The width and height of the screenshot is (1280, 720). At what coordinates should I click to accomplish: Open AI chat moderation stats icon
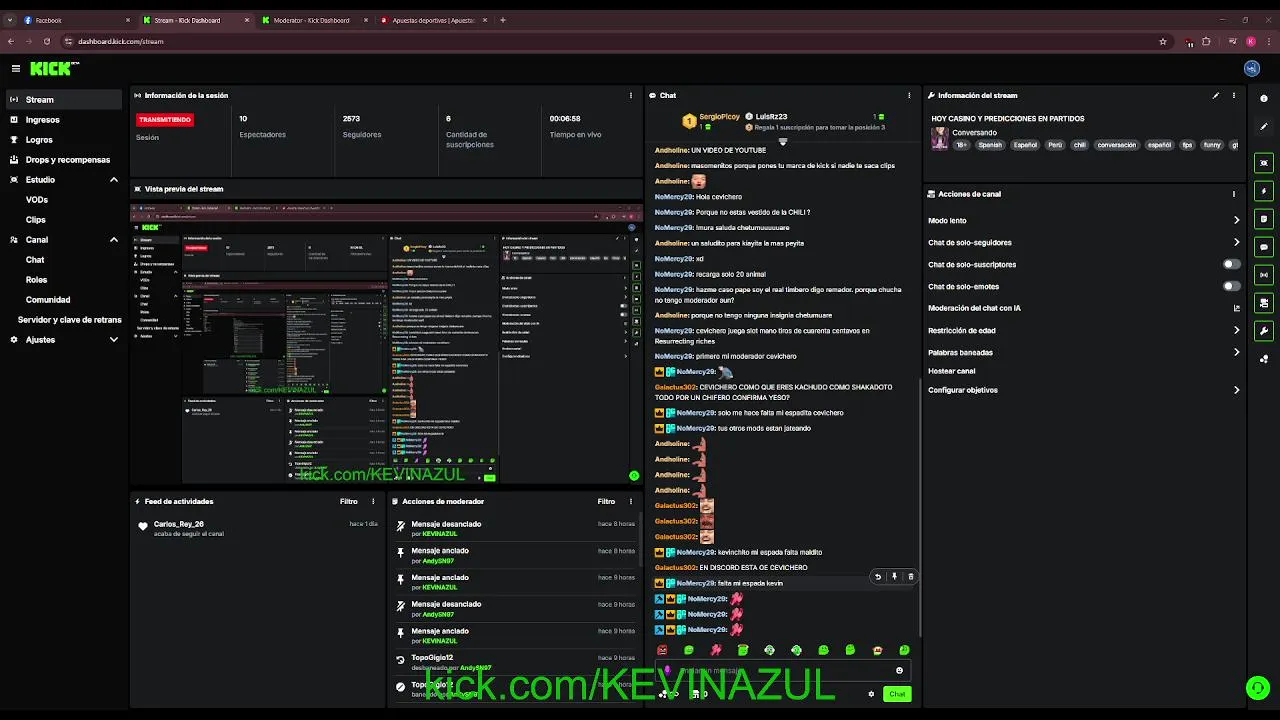point(1236,309)
